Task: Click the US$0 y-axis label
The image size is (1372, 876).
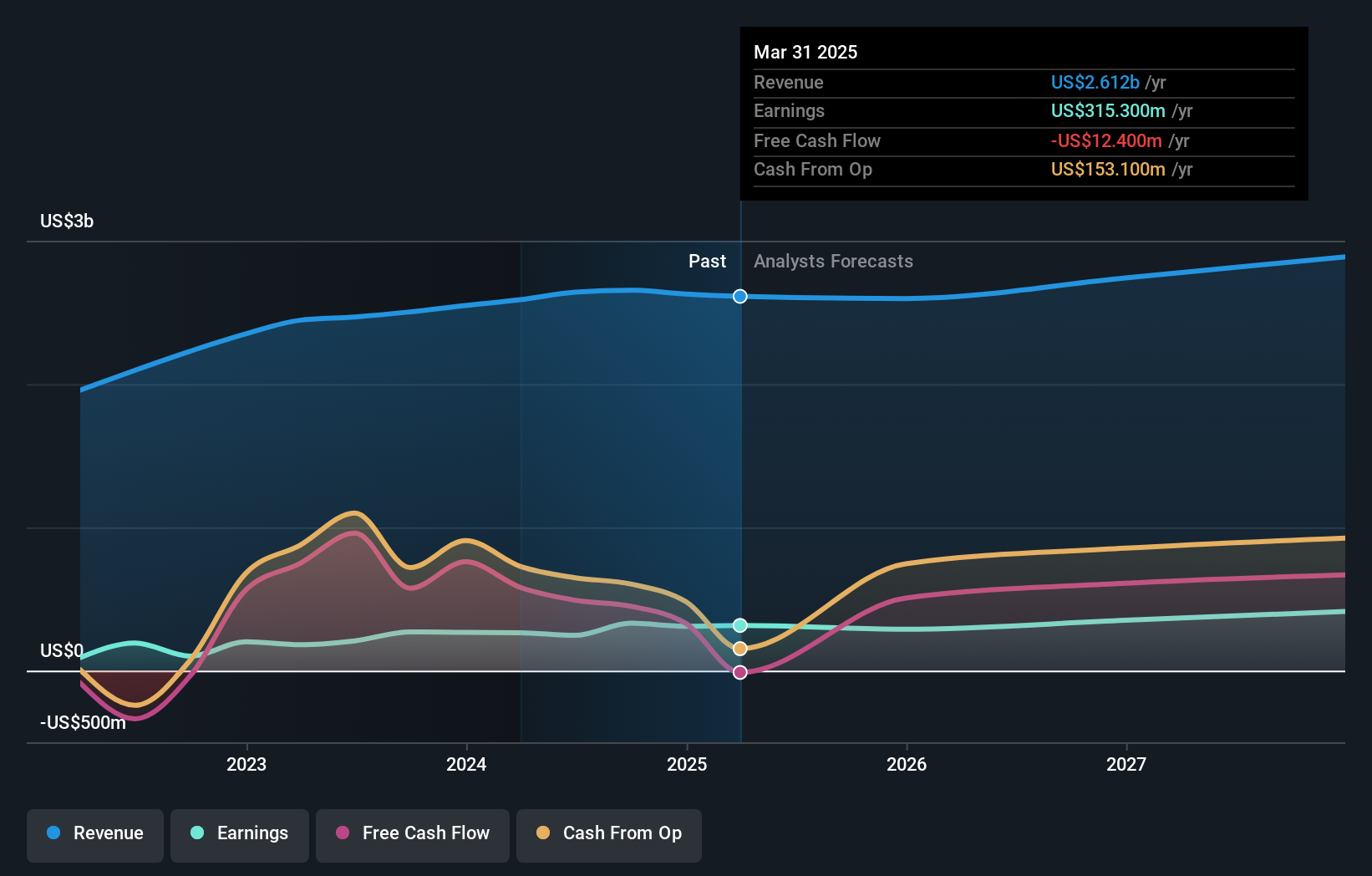Action: 62,650
